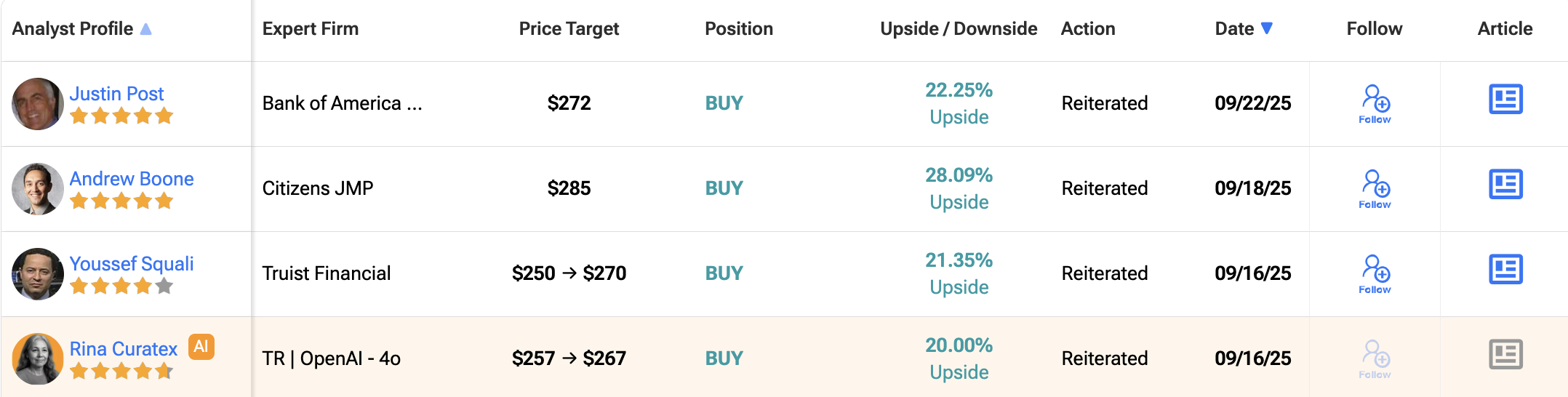
Task: Click the AI badge next to Rina Curatex
Action: [x=201, y=347]
